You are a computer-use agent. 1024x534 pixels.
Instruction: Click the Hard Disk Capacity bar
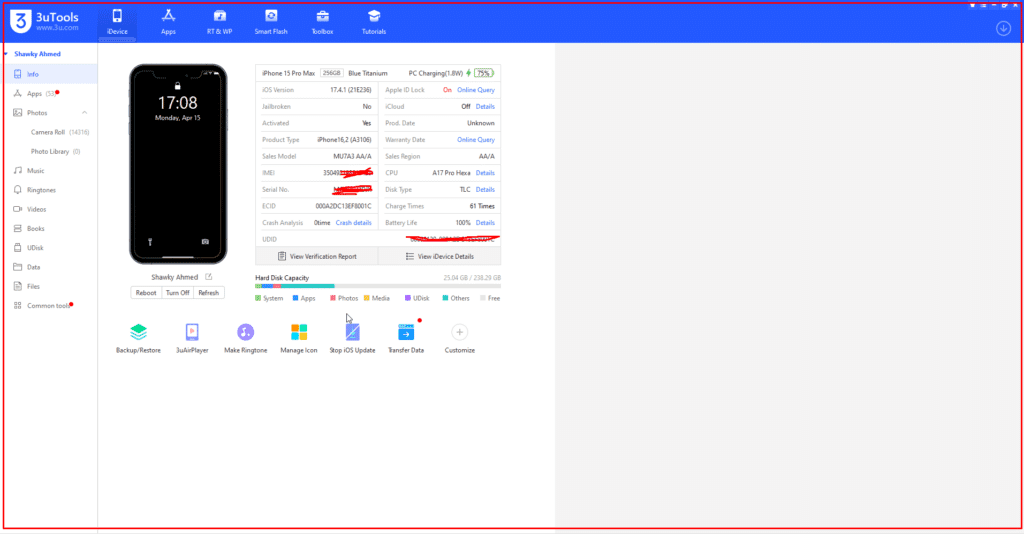tap(378, 286)
